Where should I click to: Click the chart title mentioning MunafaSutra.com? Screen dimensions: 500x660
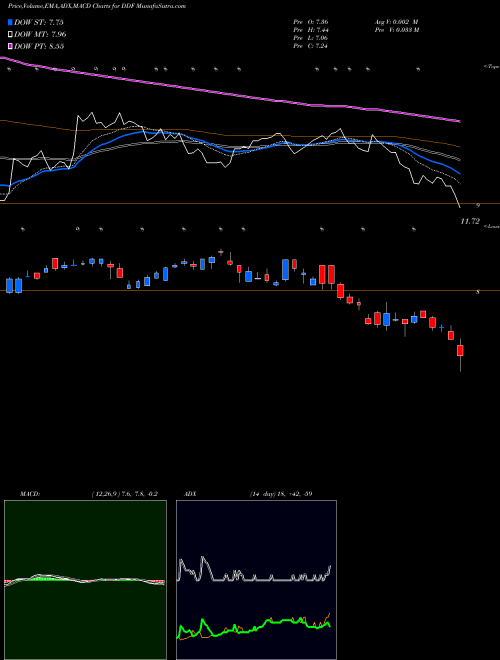coord(97,6)
